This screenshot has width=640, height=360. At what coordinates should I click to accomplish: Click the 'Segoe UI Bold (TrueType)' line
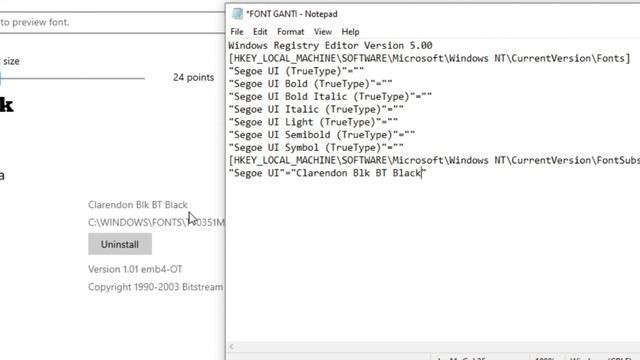click(311, 84)
